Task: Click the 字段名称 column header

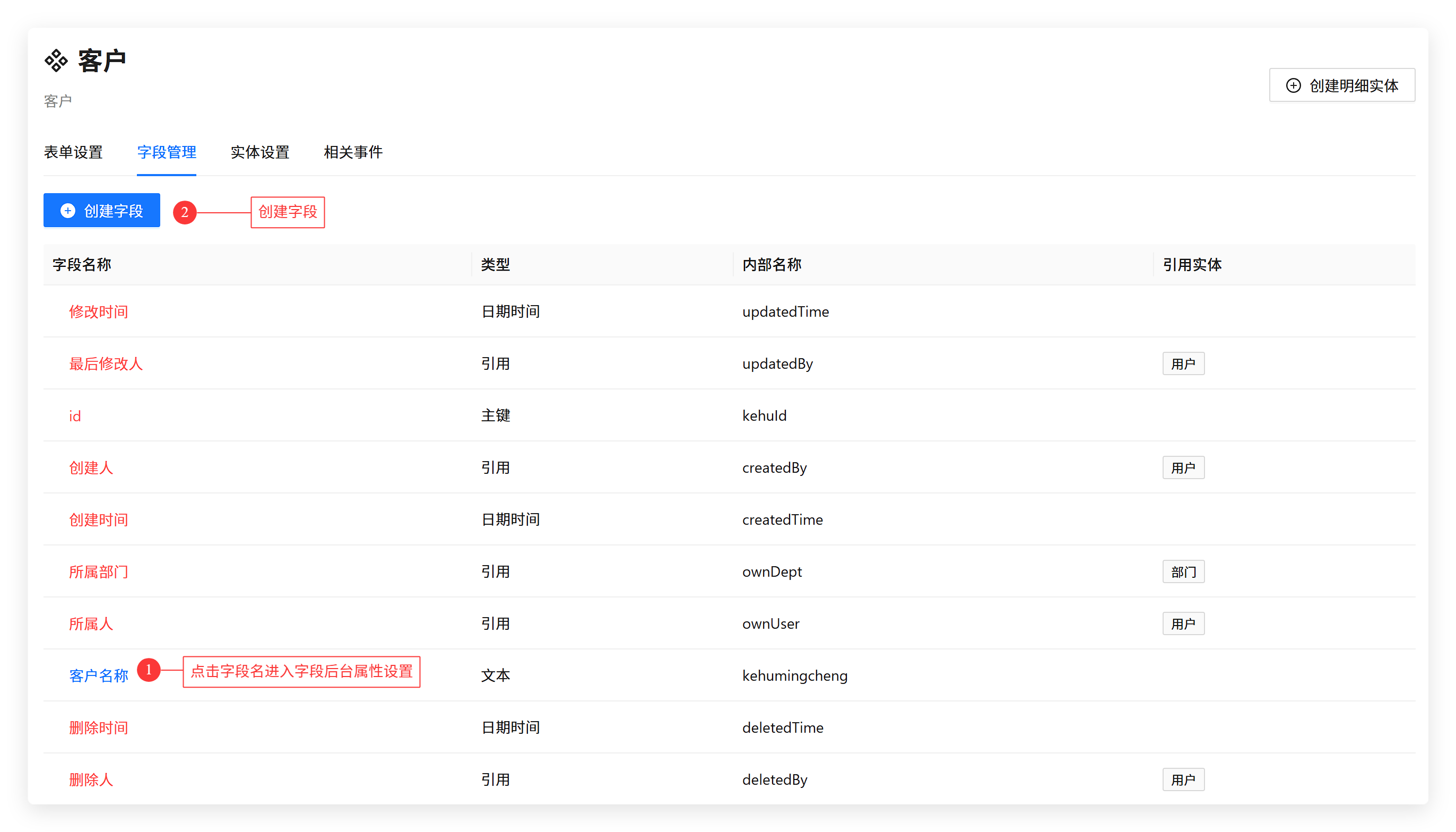Action: (x=82, y=265)
